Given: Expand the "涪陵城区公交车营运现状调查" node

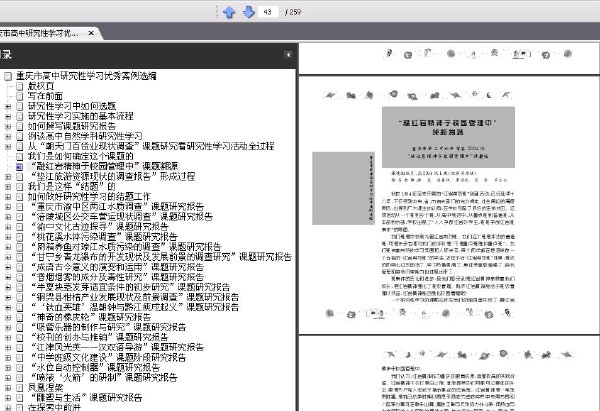Looking at the screenshot, I should [x=8, y=217].
